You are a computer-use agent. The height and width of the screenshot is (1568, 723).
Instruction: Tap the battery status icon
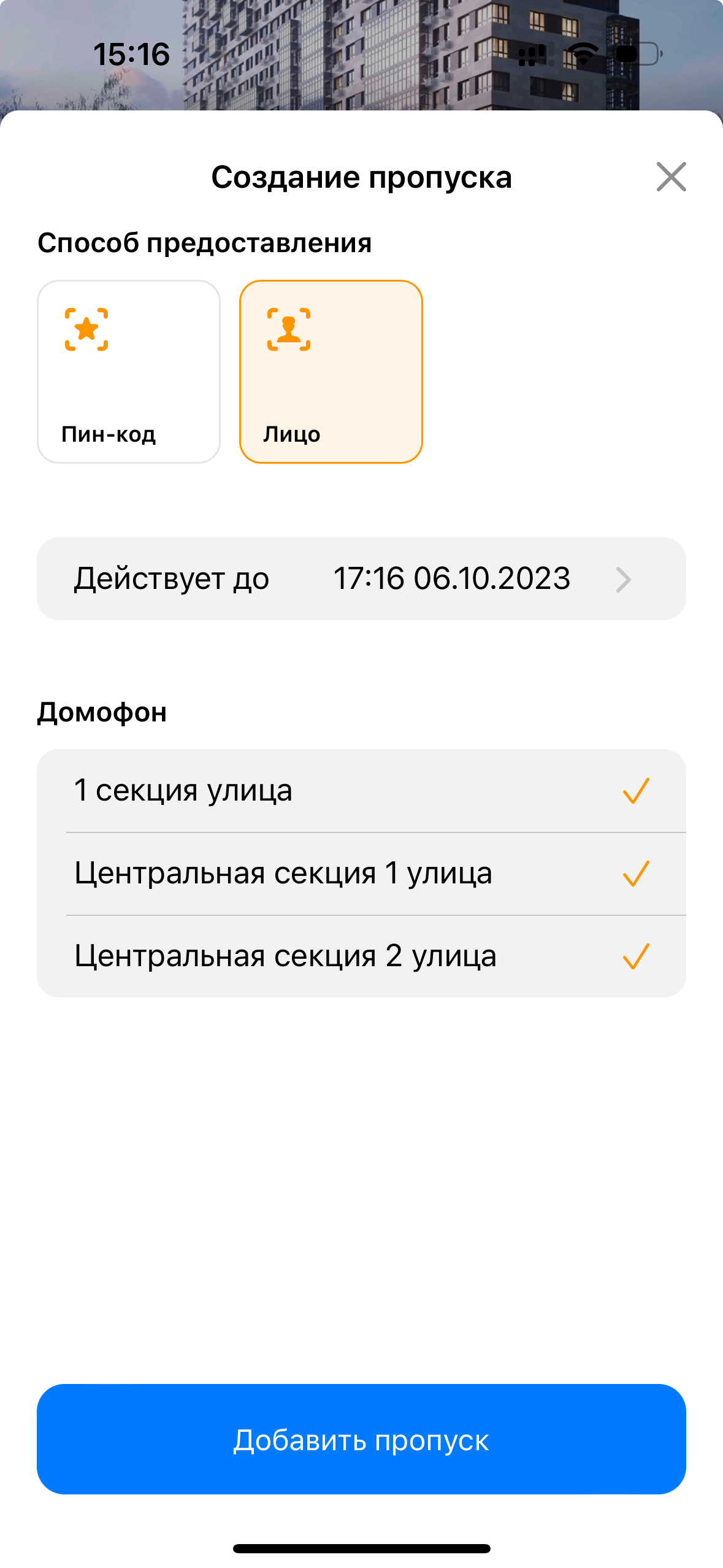click(638, 54)
